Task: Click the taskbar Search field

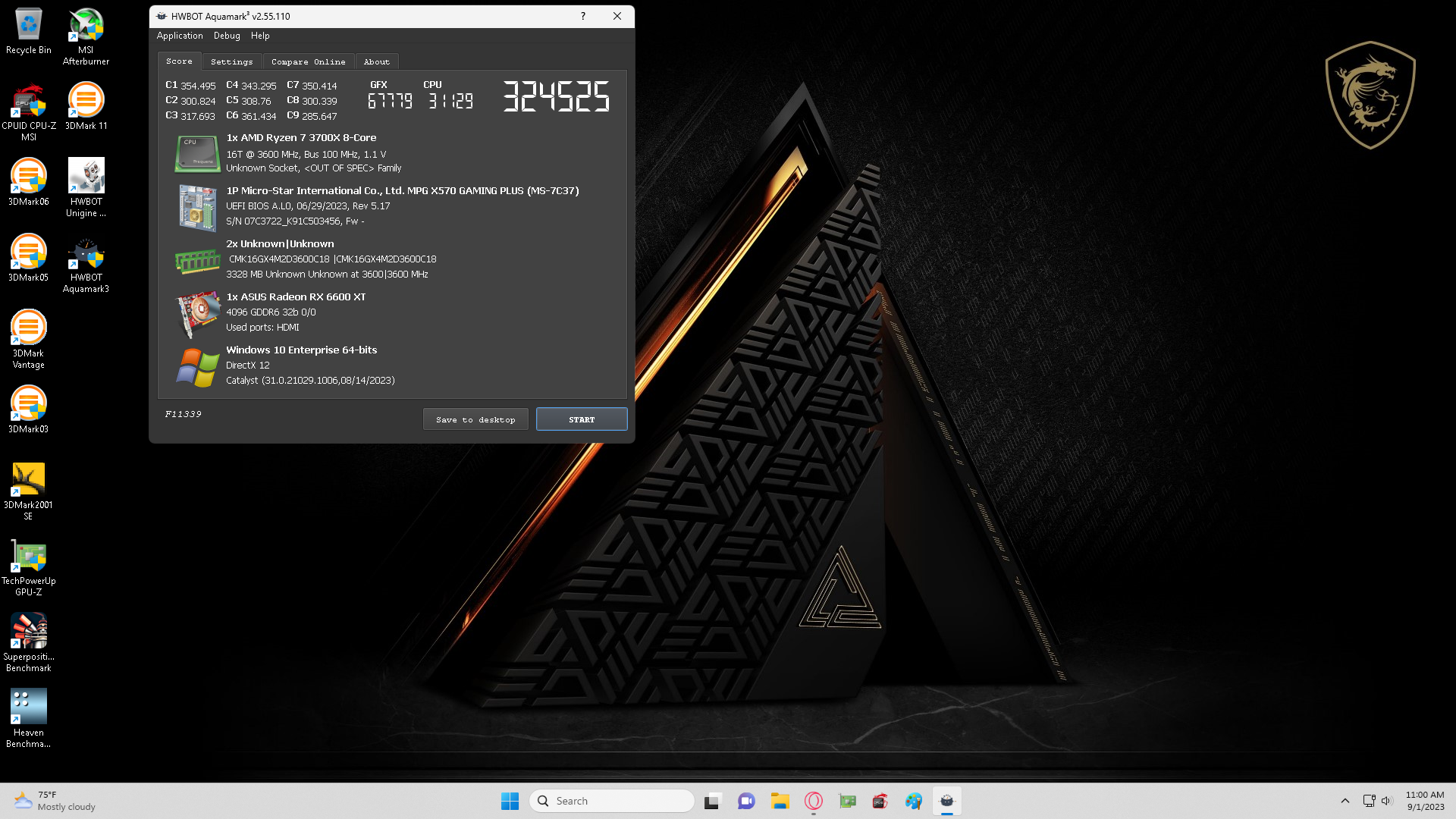Action: [612, 801]
